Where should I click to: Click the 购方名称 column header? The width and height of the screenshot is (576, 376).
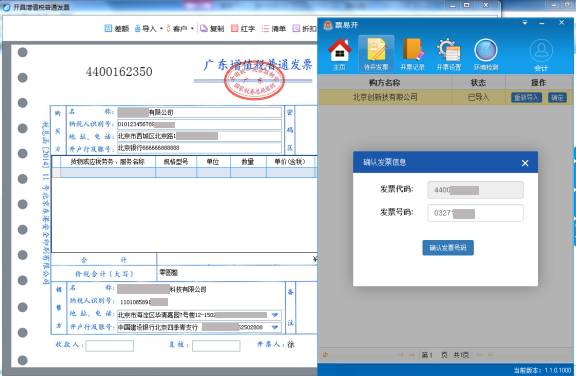385,83
